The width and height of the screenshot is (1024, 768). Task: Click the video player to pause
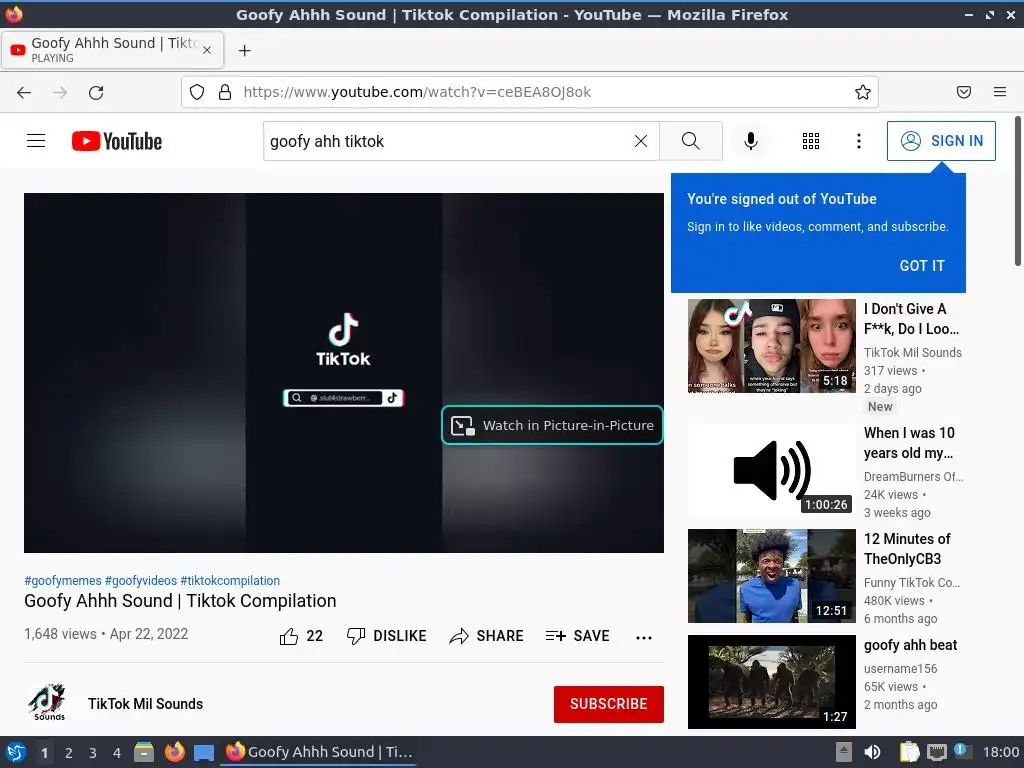coord(344,373)
